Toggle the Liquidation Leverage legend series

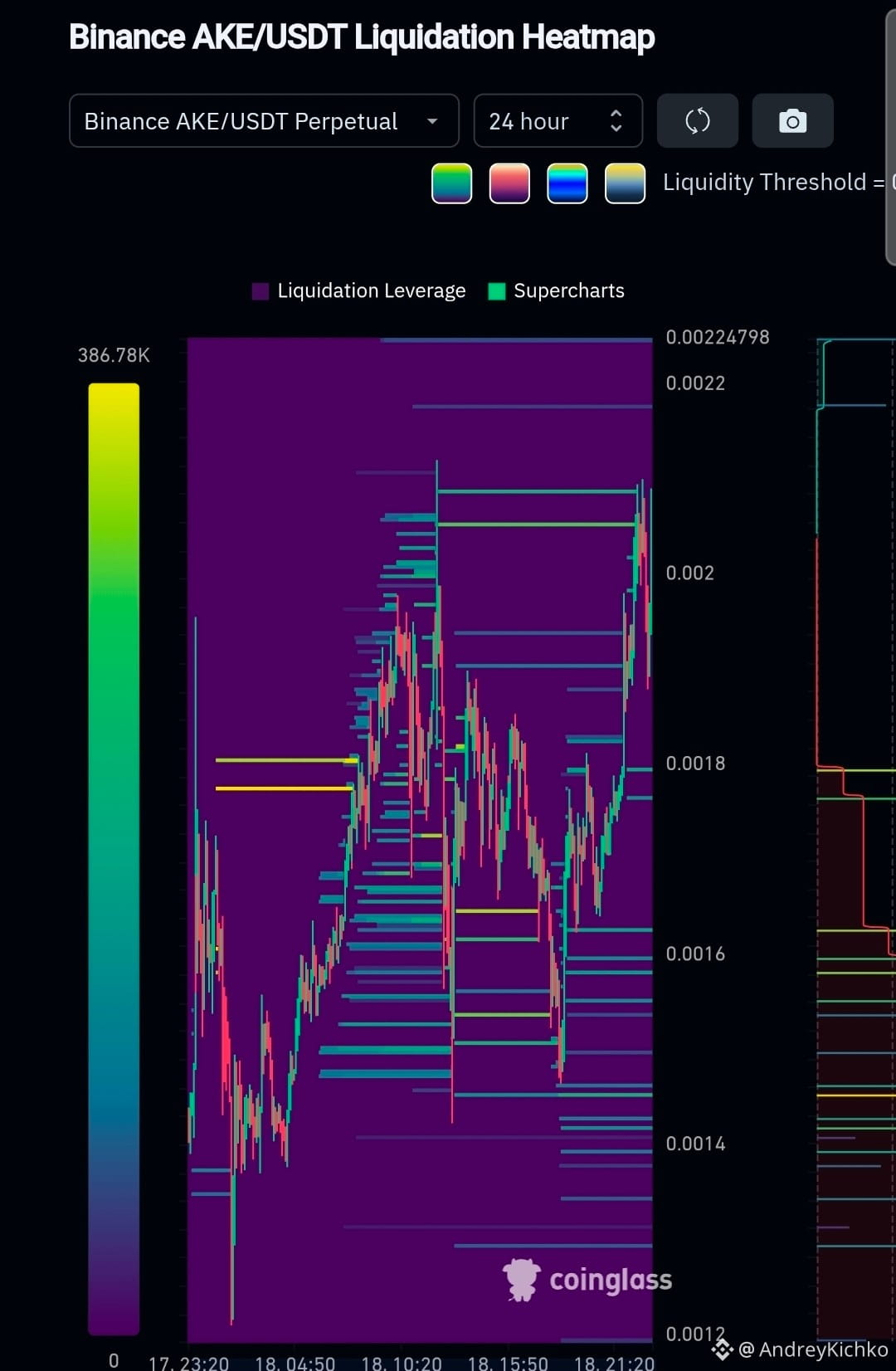pos(359,291)
